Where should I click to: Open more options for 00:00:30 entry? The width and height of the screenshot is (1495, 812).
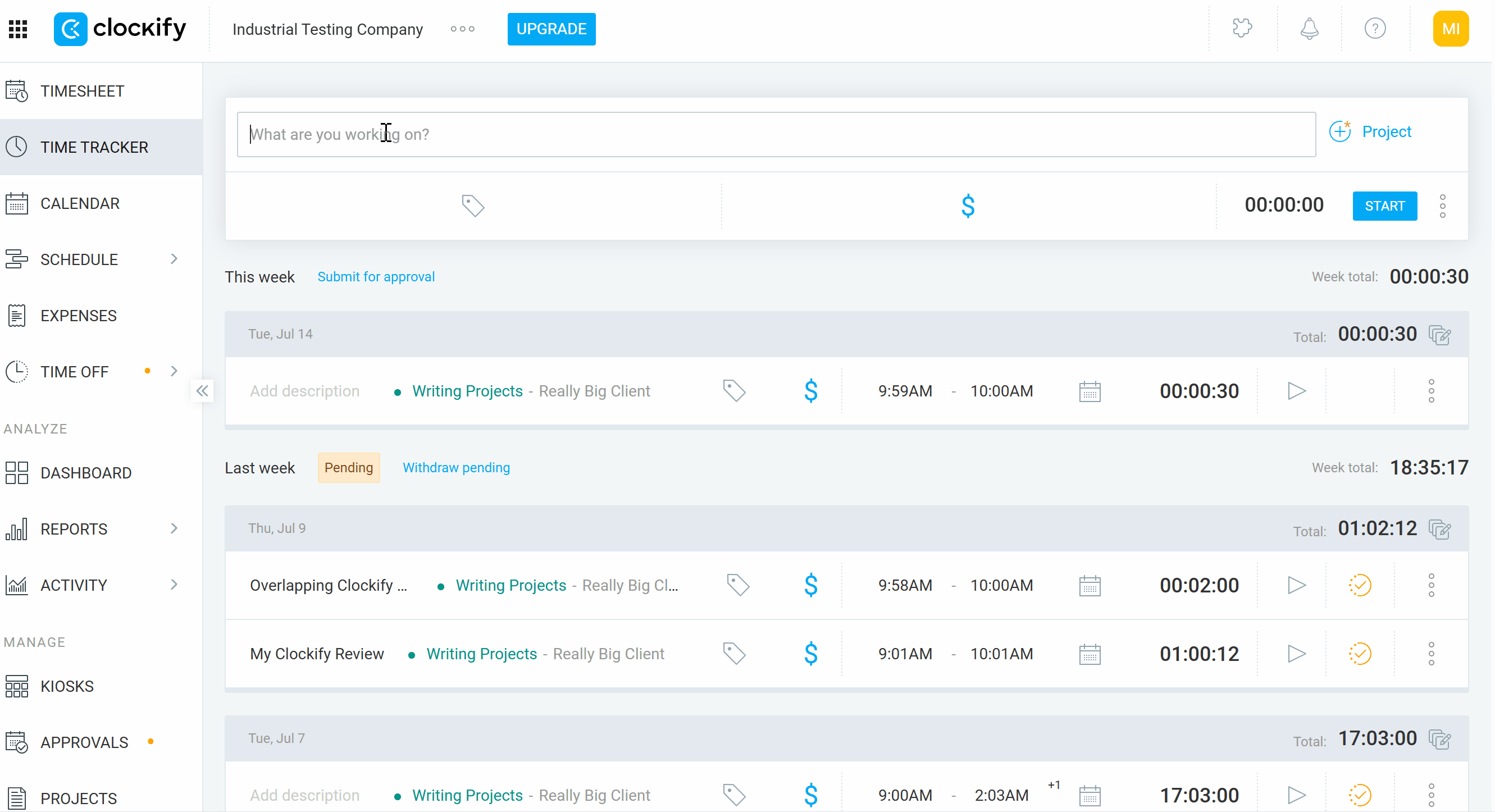point(1432,391)
